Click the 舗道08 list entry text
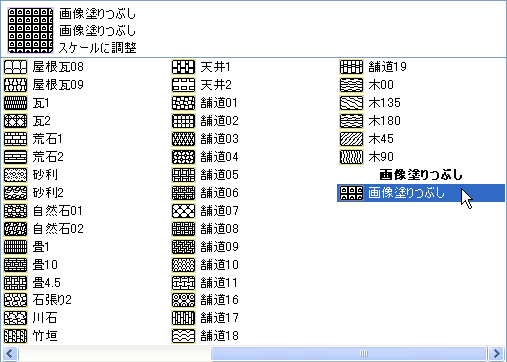Viewport: 507px width, 362px height. click(219, 229)
